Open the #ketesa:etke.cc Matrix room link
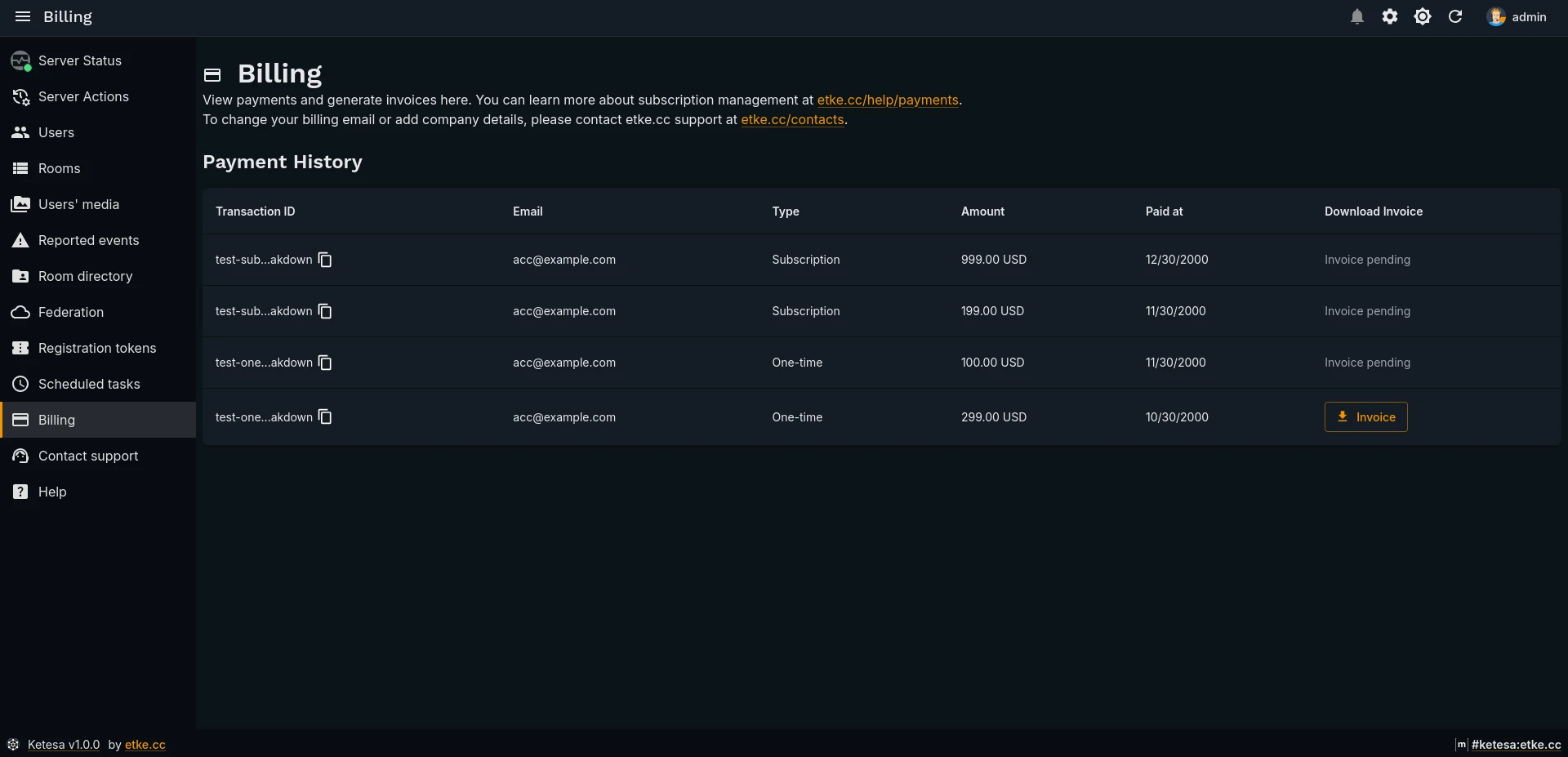The height and width of the screenshot is (757, 1568). tap(1516, 745)
